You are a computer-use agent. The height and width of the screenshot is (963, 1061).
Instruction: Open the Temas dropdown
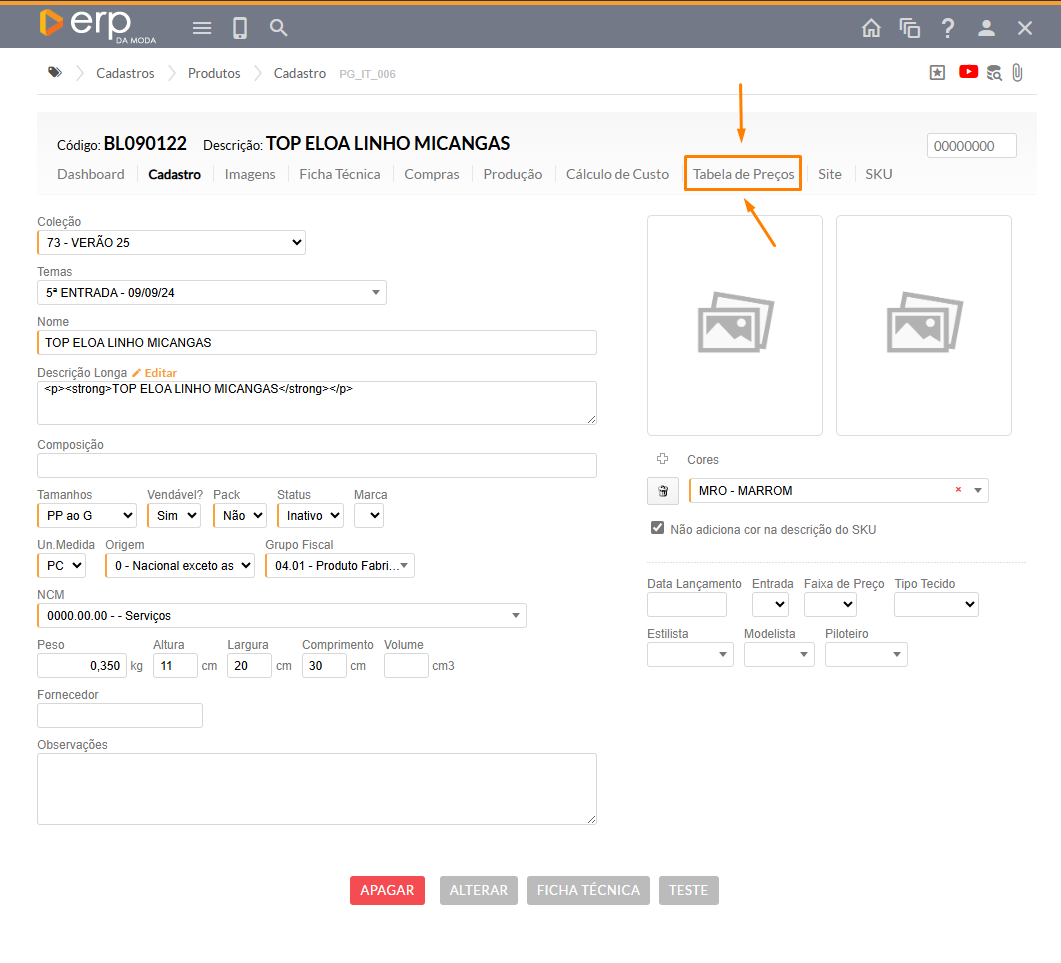coord(211,292)
